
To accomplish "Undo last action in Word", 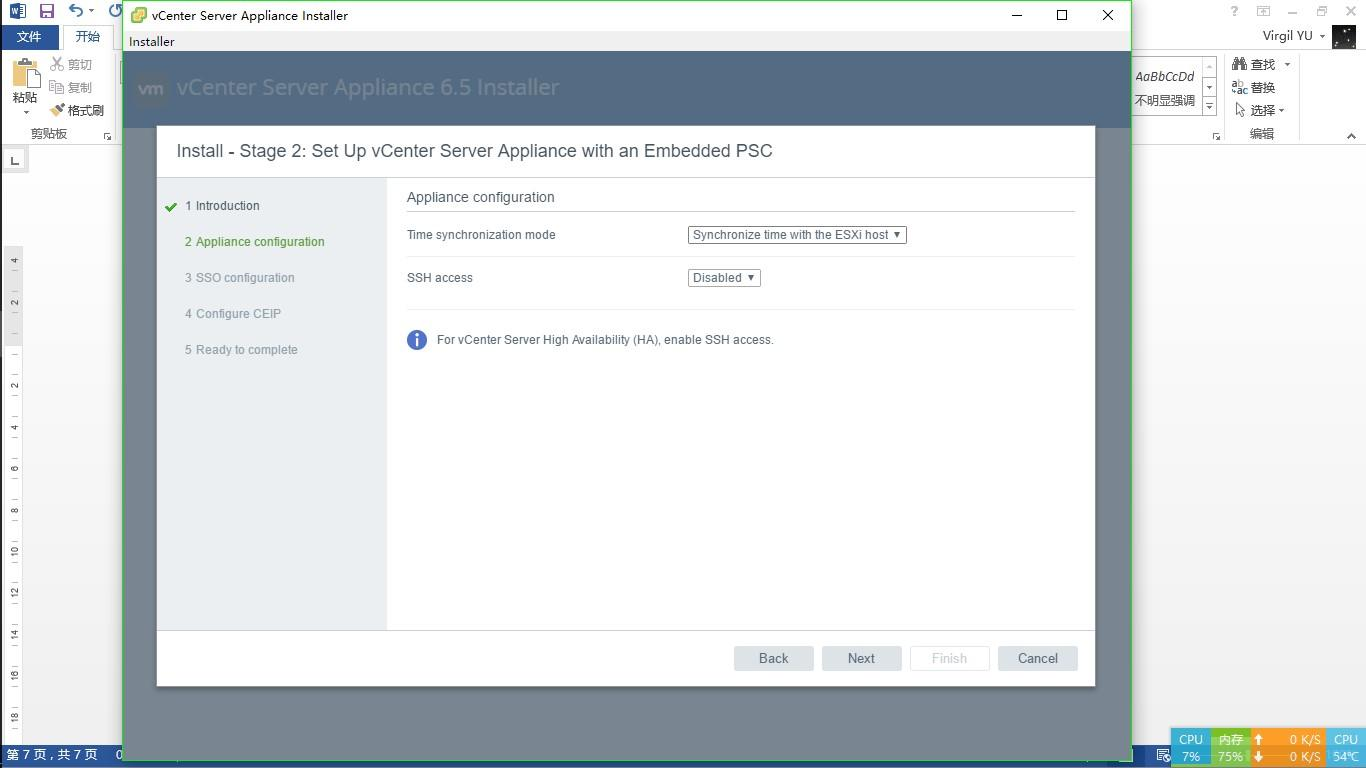I will 76,11.
